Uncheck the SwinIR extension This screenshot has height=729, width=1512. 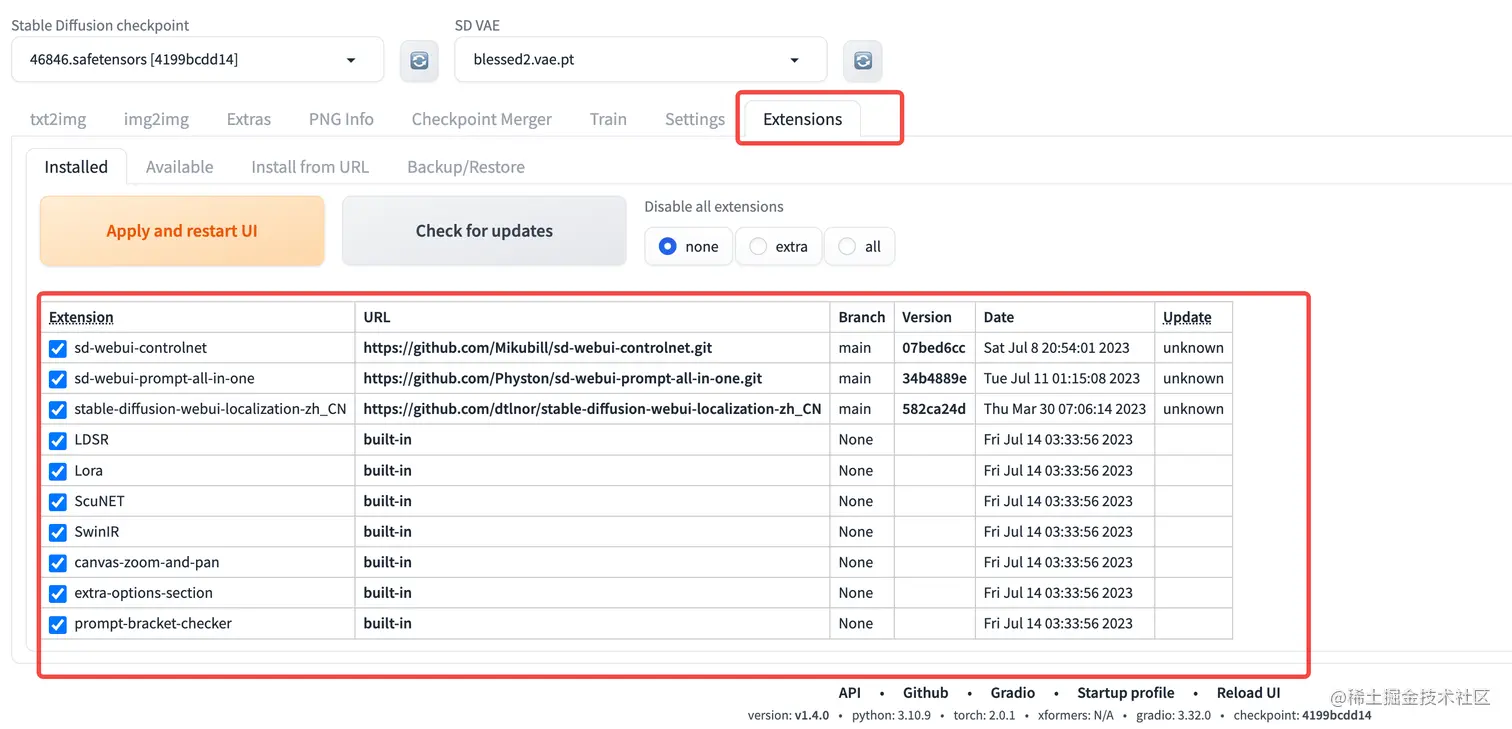pyautogui.click(x=58, y=532)
